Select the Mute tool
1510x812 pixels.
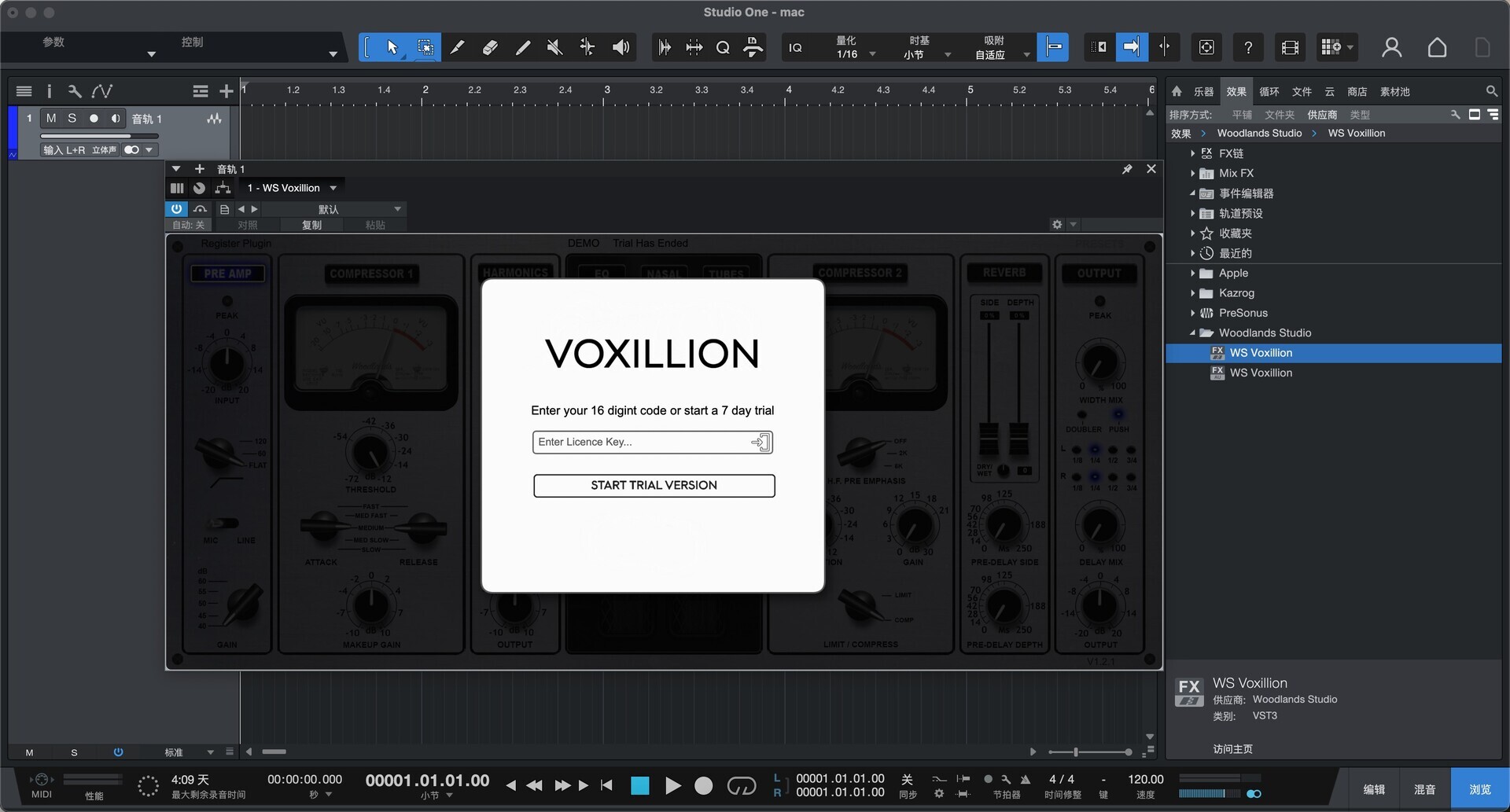click(554, 48)
